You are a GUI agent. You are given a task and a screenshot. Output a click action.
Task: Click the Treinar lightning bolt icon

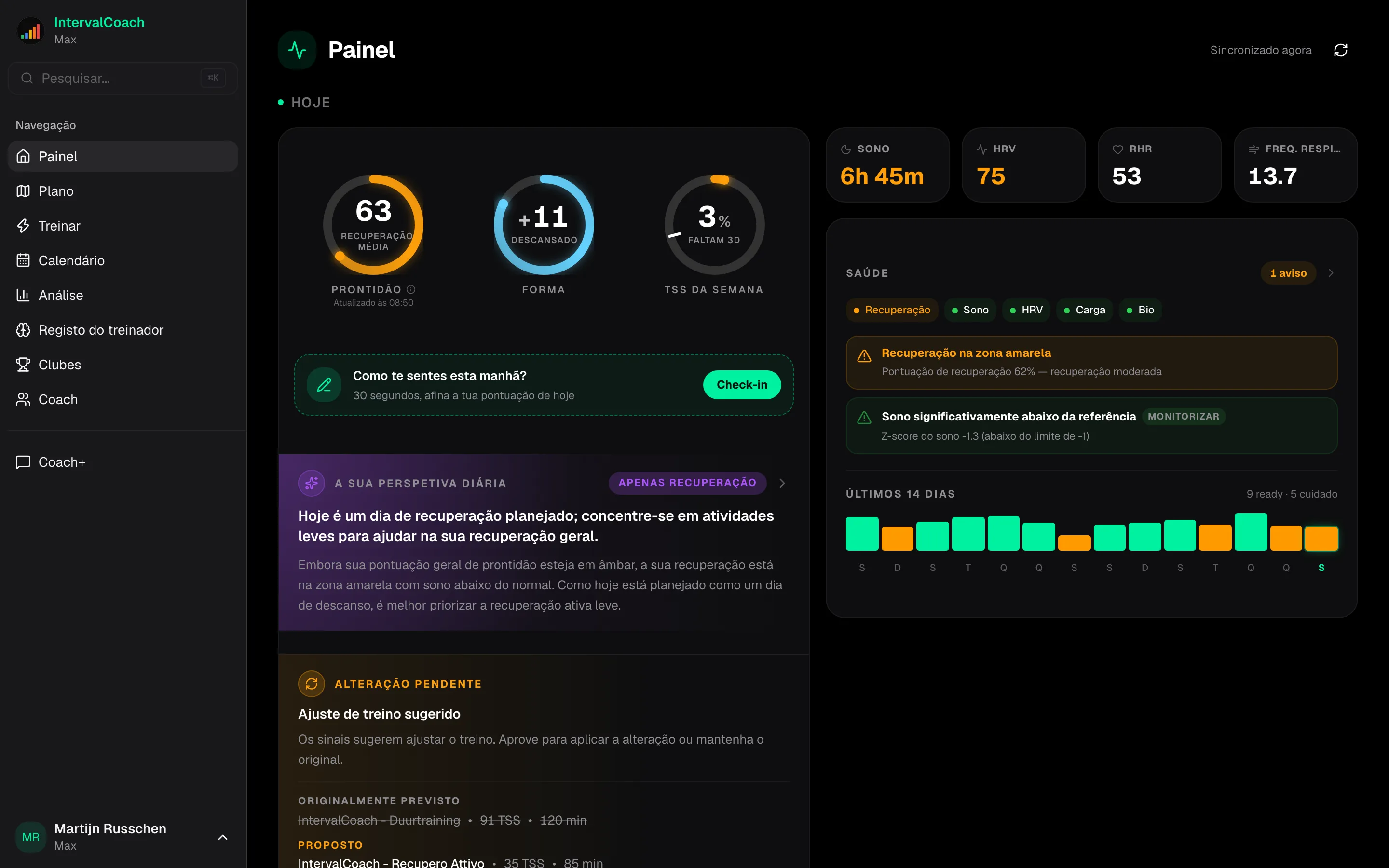point(23,226)
